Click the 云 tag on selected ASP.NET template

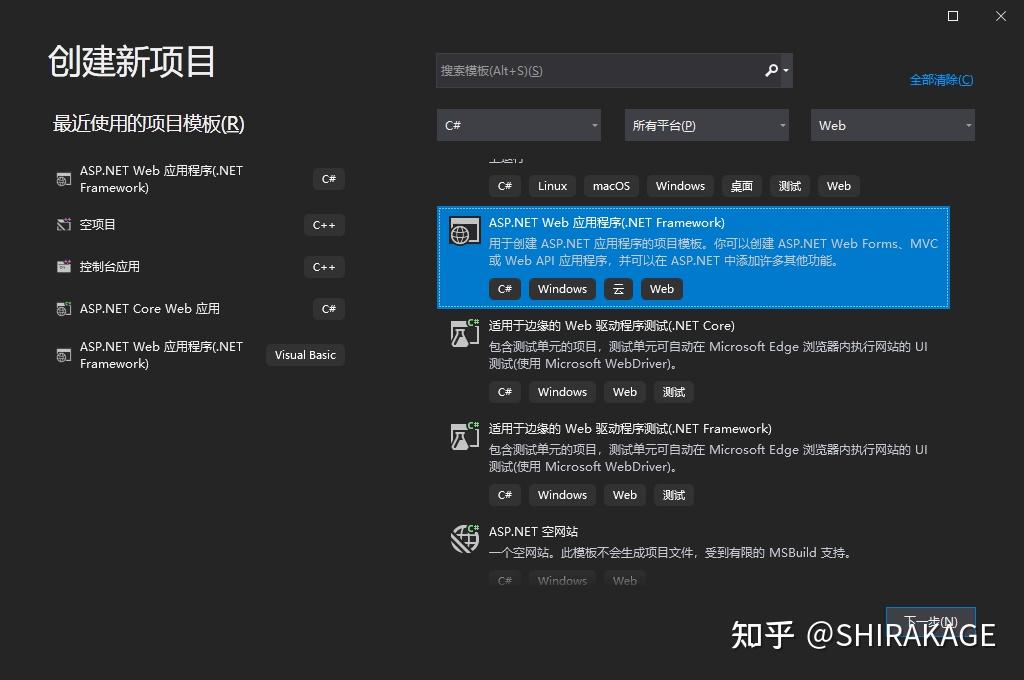pos(618,289)
